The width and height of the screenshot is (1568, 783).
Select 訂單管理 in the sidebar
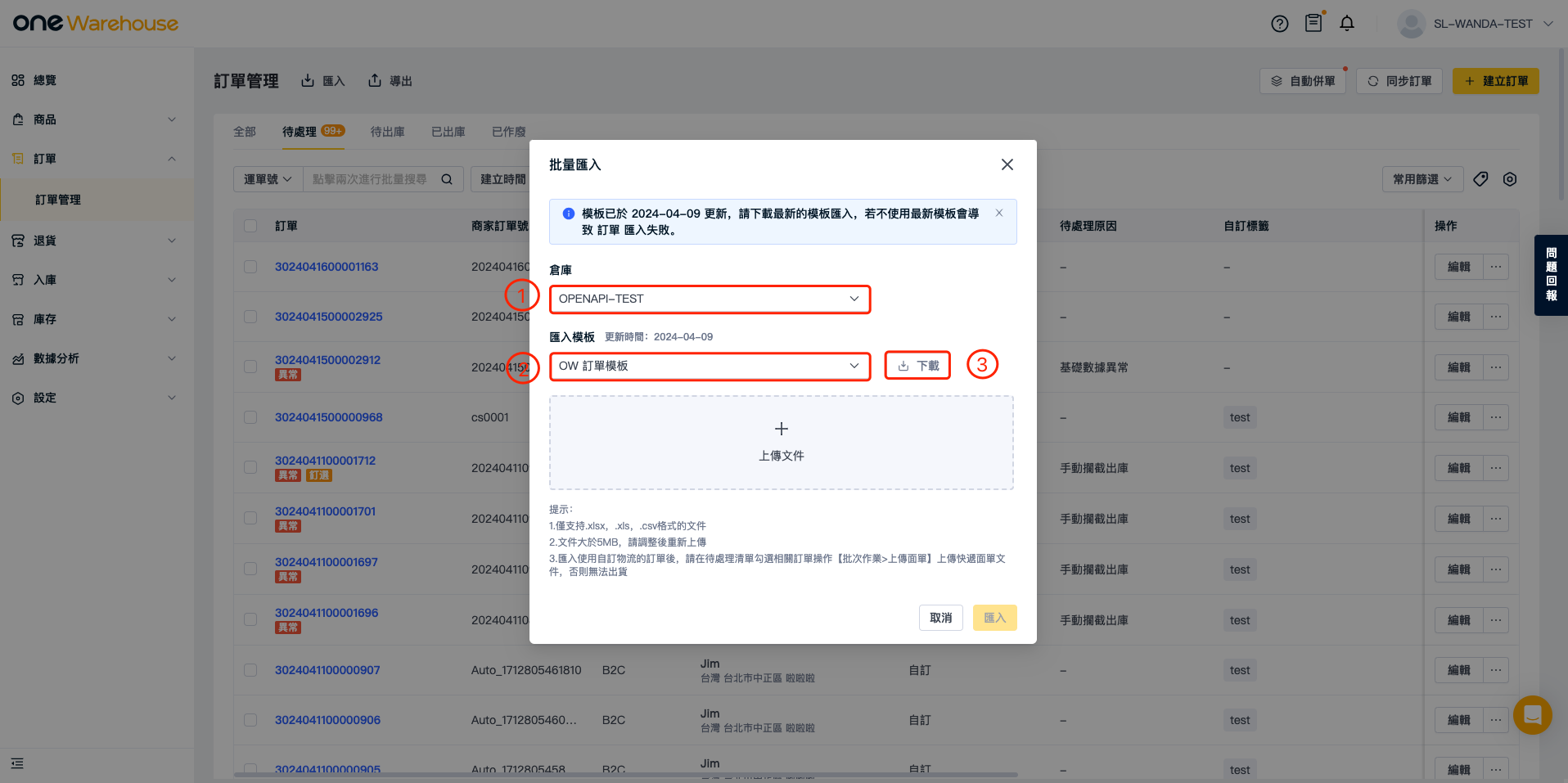point(97,200)
